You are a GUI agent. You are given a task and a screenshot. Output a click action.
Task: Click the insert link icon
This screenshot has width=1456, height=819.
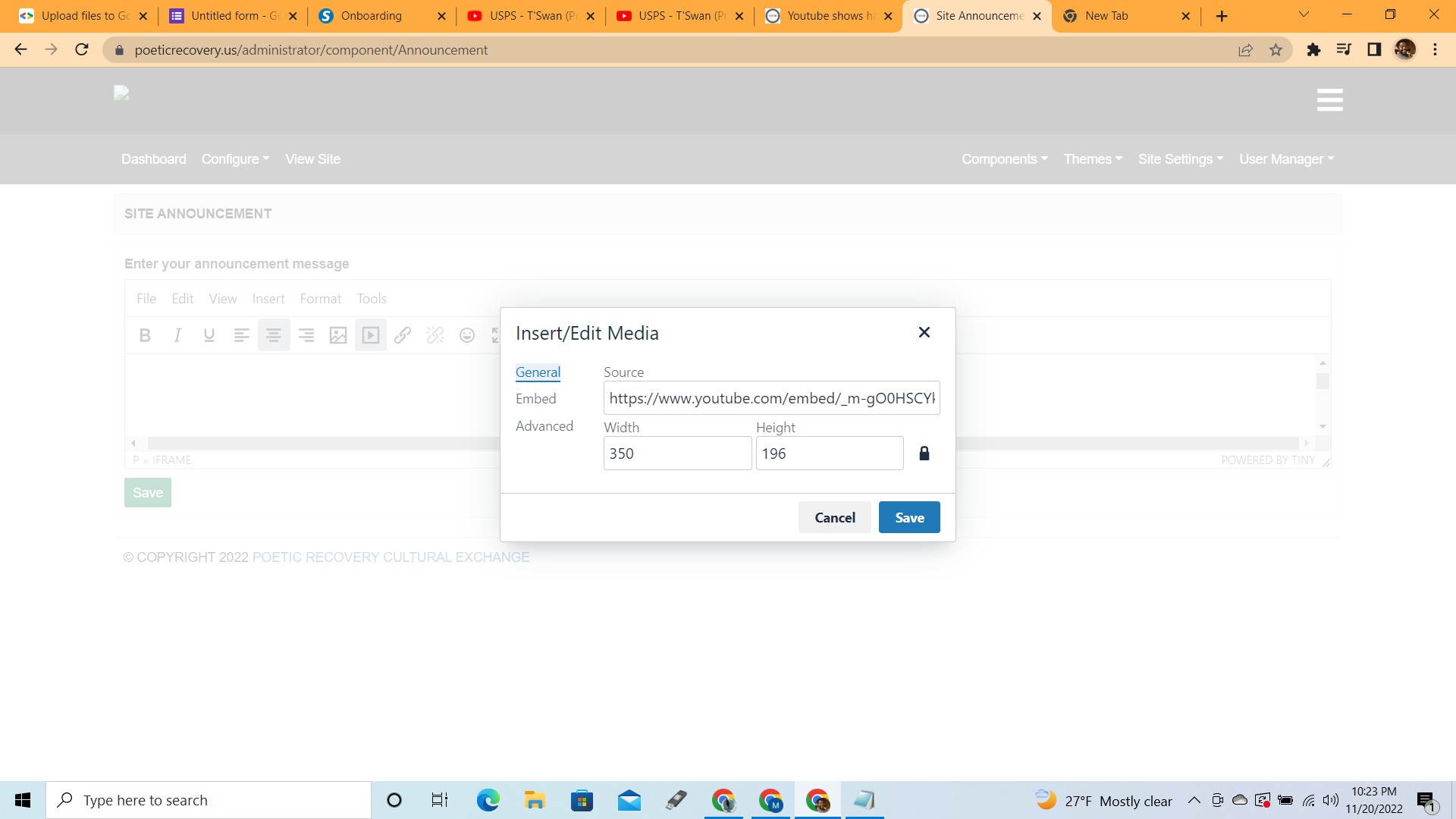(x=403, y=335)
